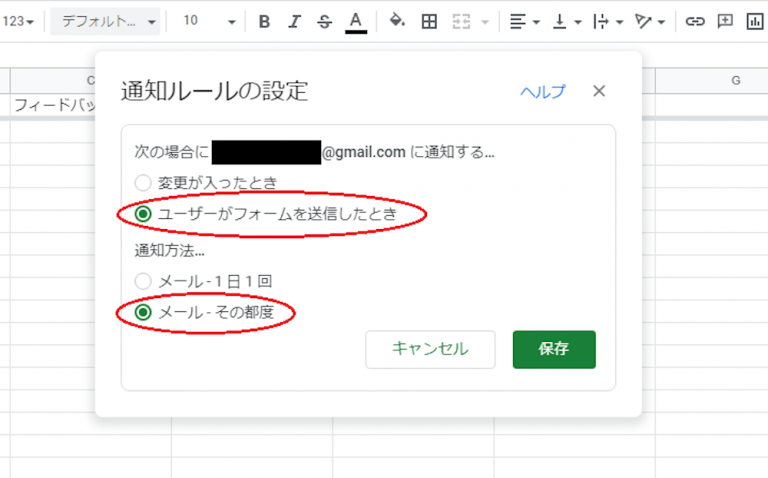Screen dimensions: 768x478
Task: Open the cell borders tool
Action: 429,21
